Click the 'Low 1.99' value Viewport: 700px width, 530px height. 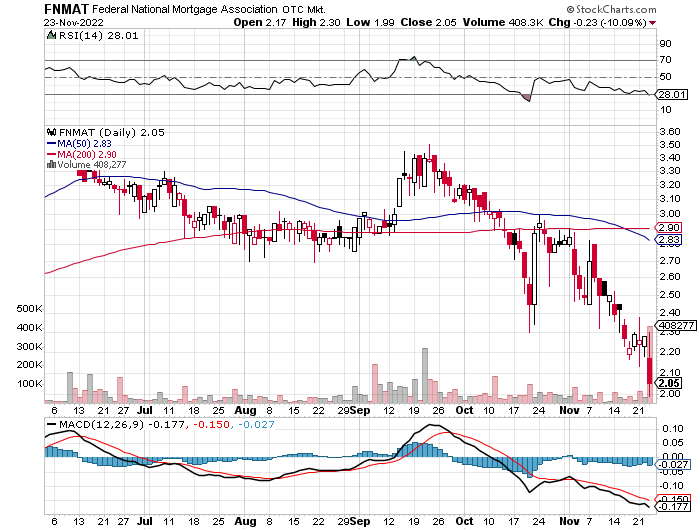pyautogui.click(x=370, y=22)
